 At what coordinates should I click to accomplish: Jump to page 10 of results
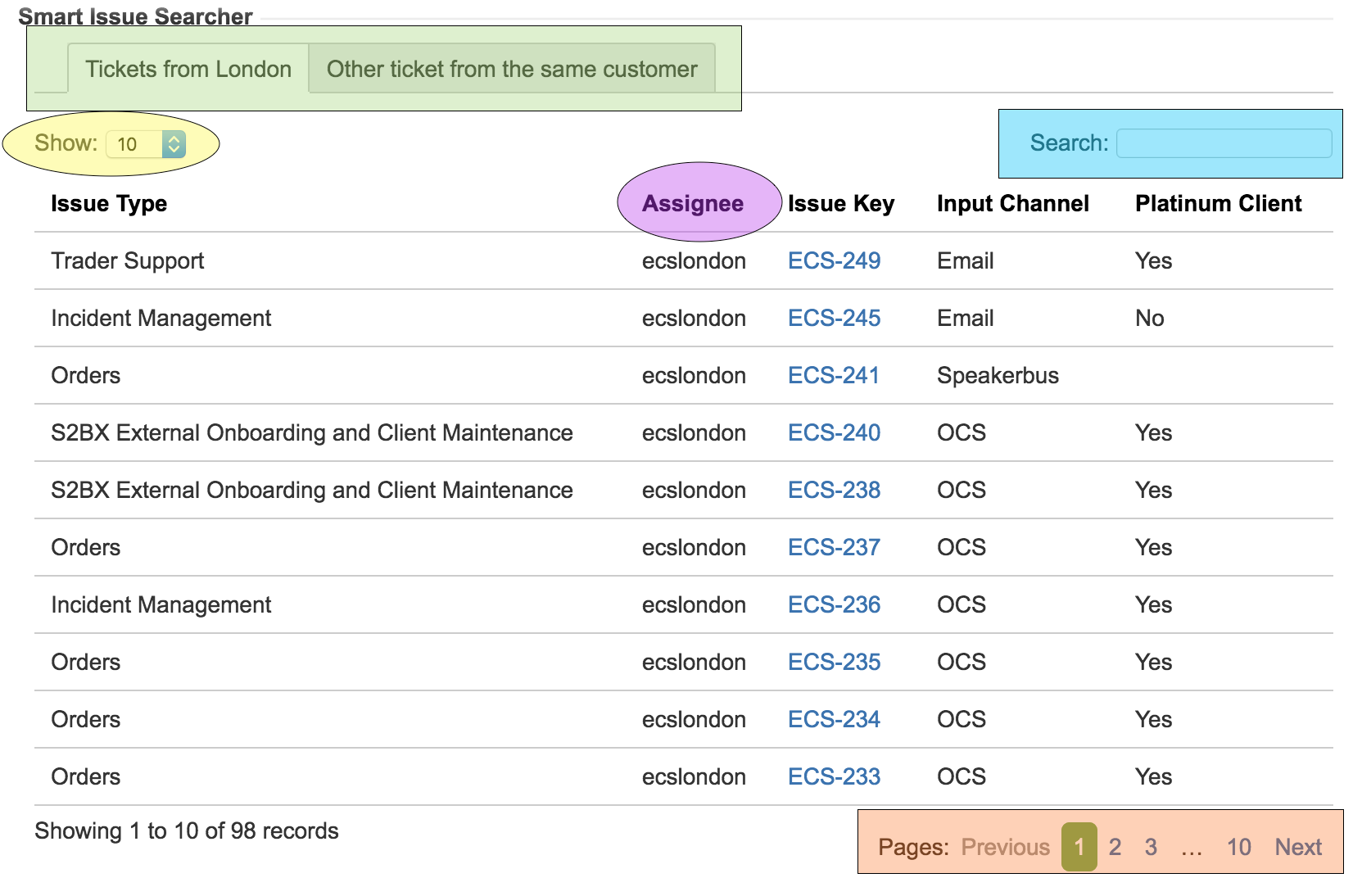tap(1238, 847)
